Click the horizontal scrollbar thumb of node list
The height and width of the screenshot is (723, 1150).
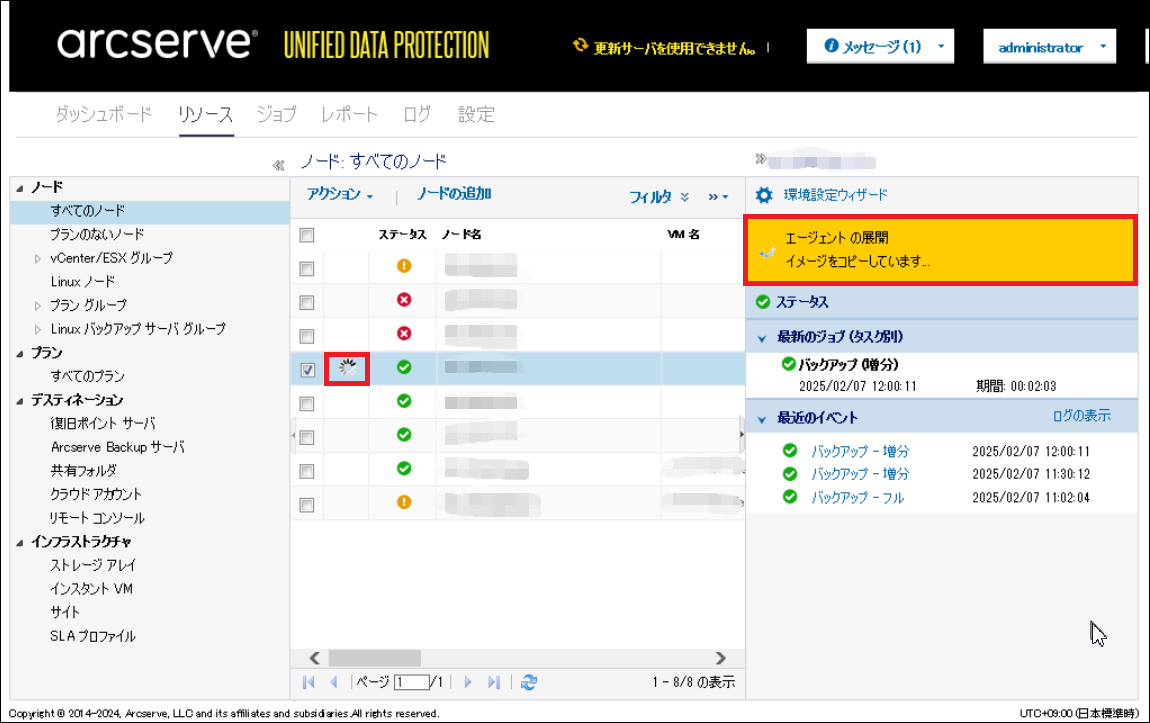point(374,658)
